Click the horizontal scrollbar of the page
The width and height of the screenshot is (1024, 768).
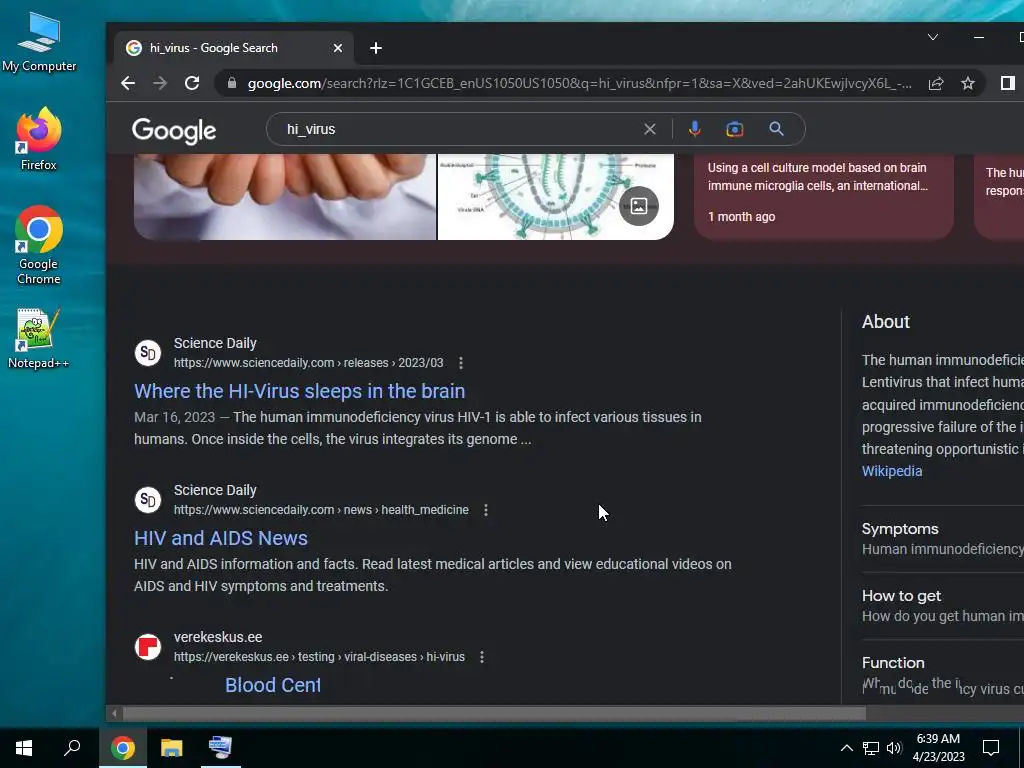(494, 714)
